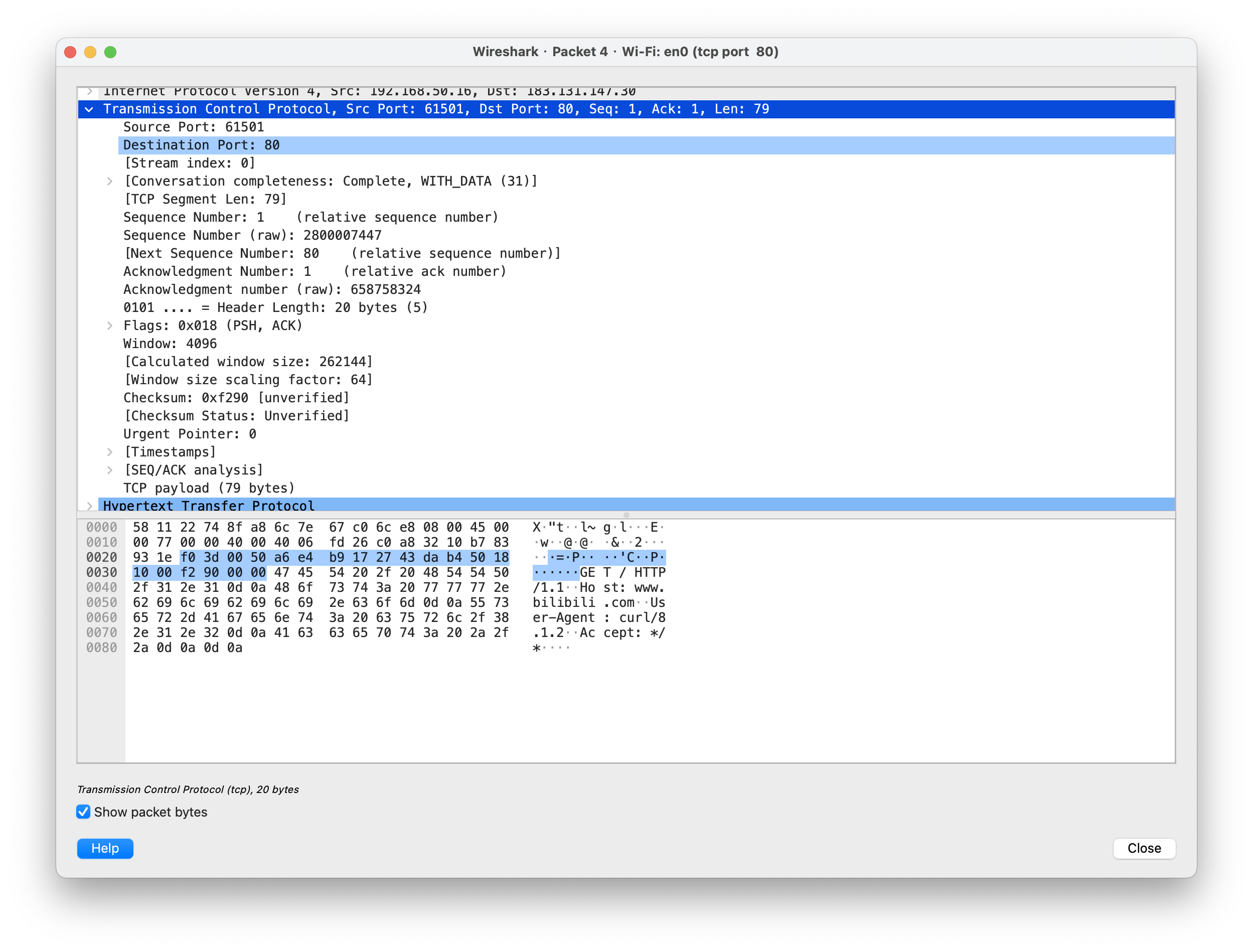1253x952 pixels.
Task: Click the green zoom window button
Action: [110, 52]
